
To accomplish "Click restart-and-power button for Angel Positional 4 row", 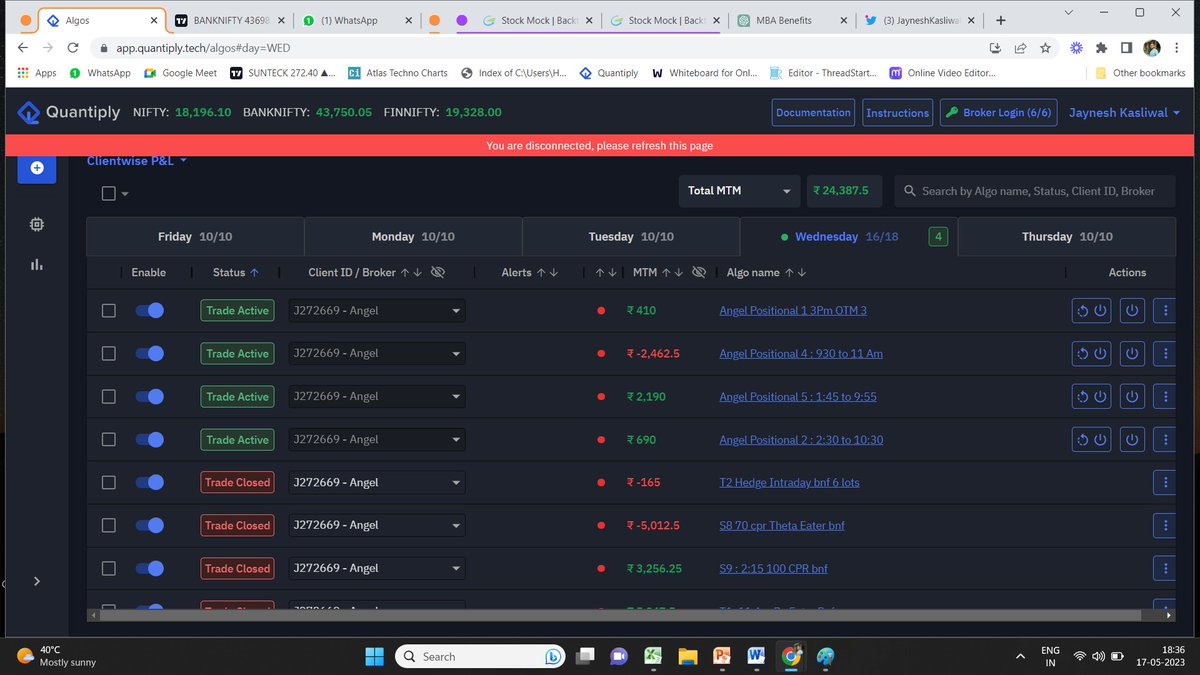I will click(1090, 354).
